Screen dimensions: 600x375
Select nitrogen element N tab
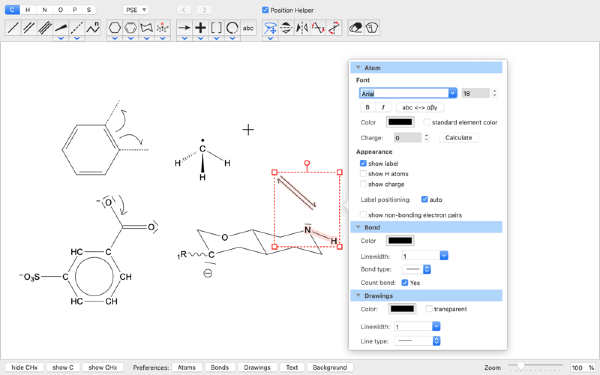pos(44,10)
